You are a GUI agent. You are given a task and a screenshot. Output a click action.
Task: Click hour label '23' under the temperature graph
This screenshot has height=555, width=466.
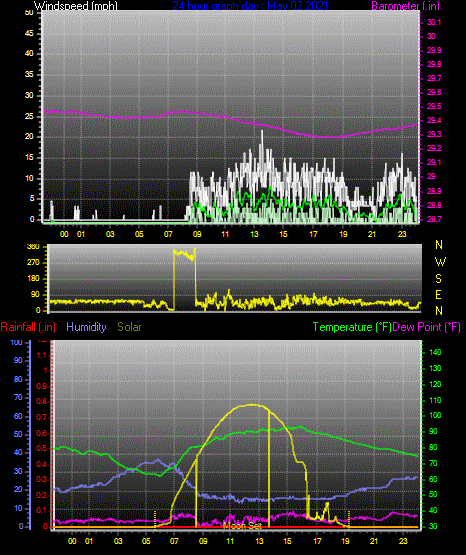click(x=403, y=541)
